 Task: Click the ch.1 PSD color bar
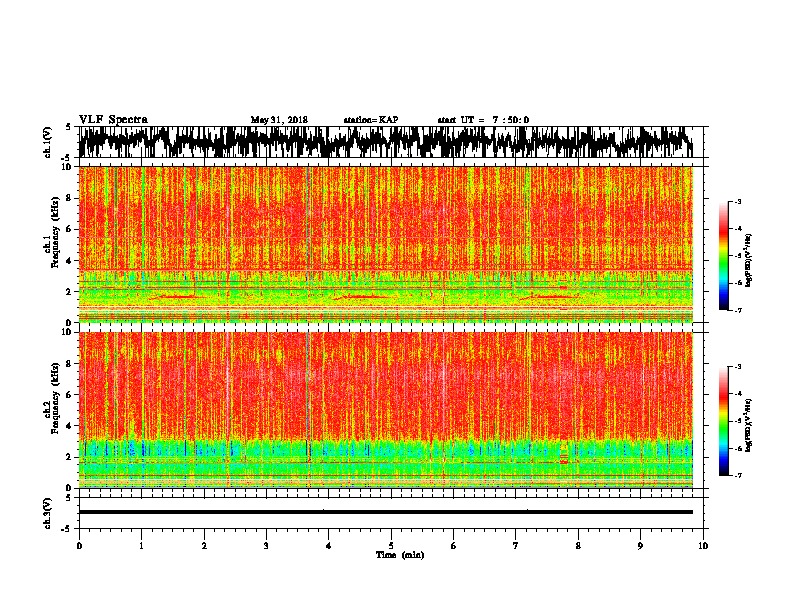723,256
